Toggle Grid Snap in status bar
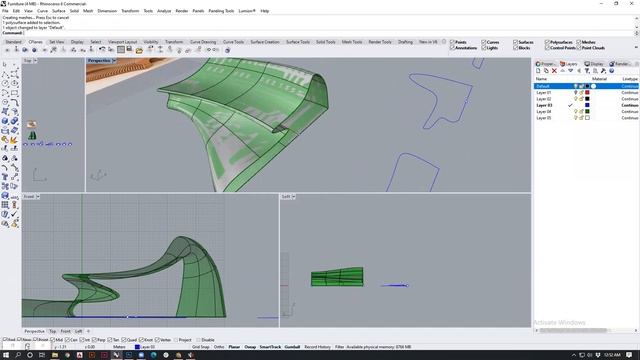Viewport: 640px width, 360px height. click(200, 347)
